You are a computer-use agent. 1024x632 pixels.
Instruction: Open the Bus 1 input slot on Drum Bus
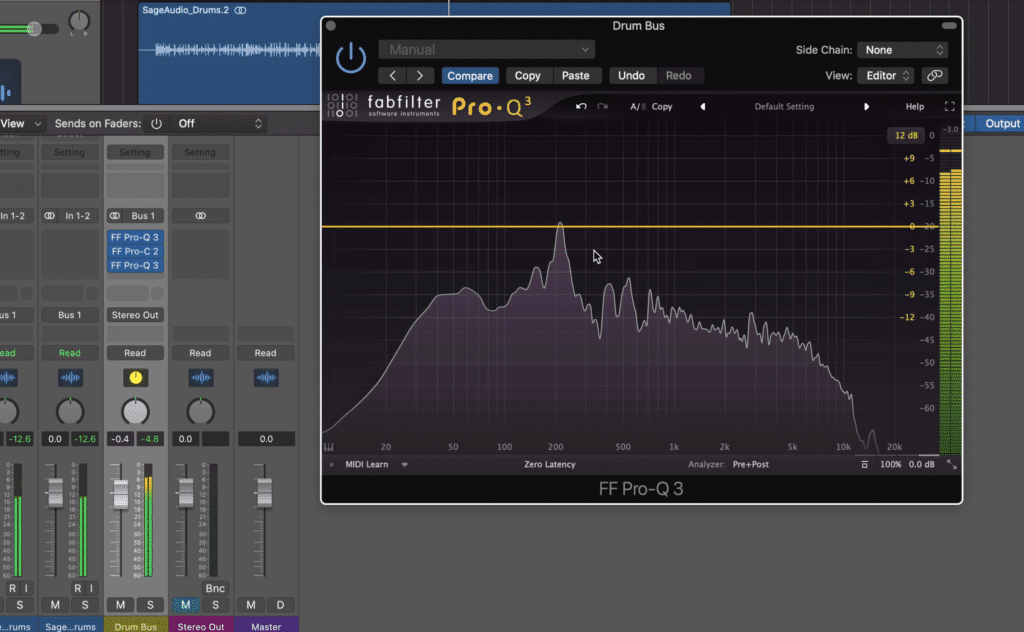[143, 215]
